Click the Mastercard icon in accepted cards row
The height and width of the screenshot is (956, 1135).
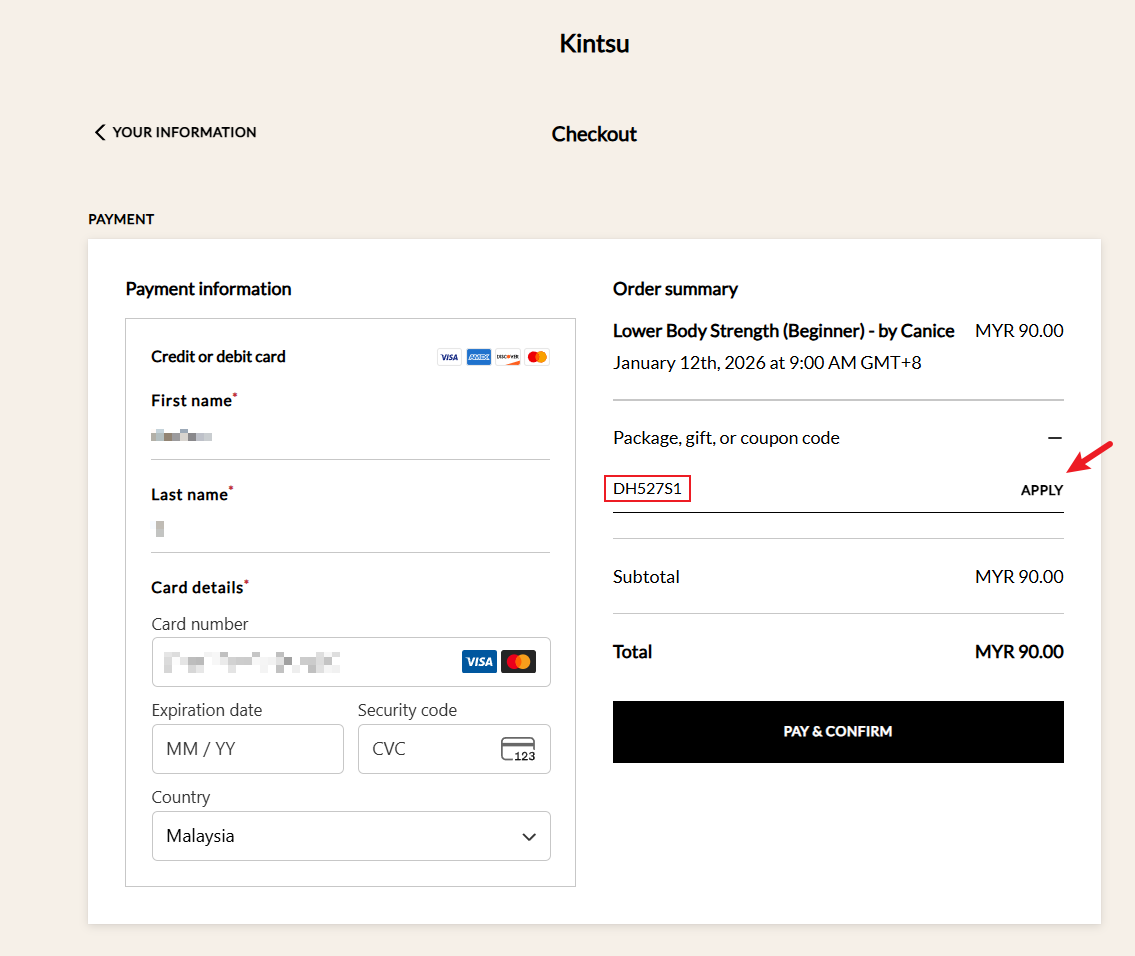click(x=537, y=357)
